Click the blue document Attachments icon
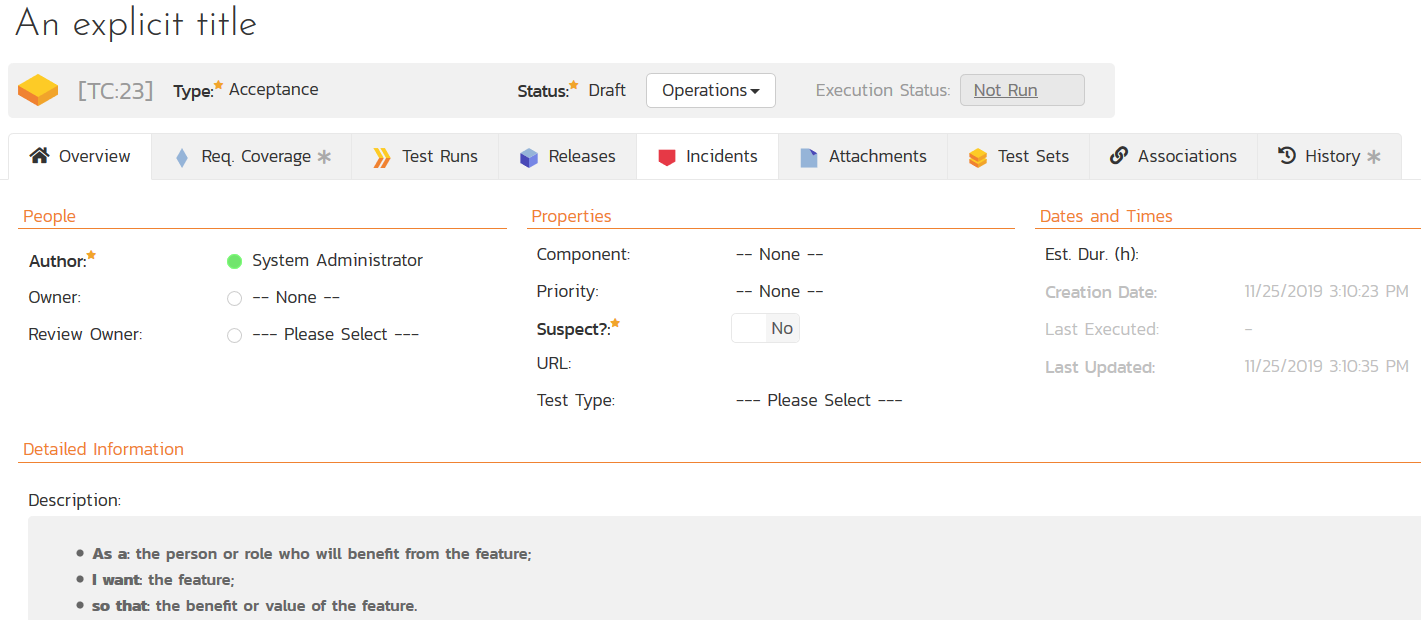Image resolution: width=1421 pixels, height=620 pixels. pyautogui.click(x=809, y=157)
